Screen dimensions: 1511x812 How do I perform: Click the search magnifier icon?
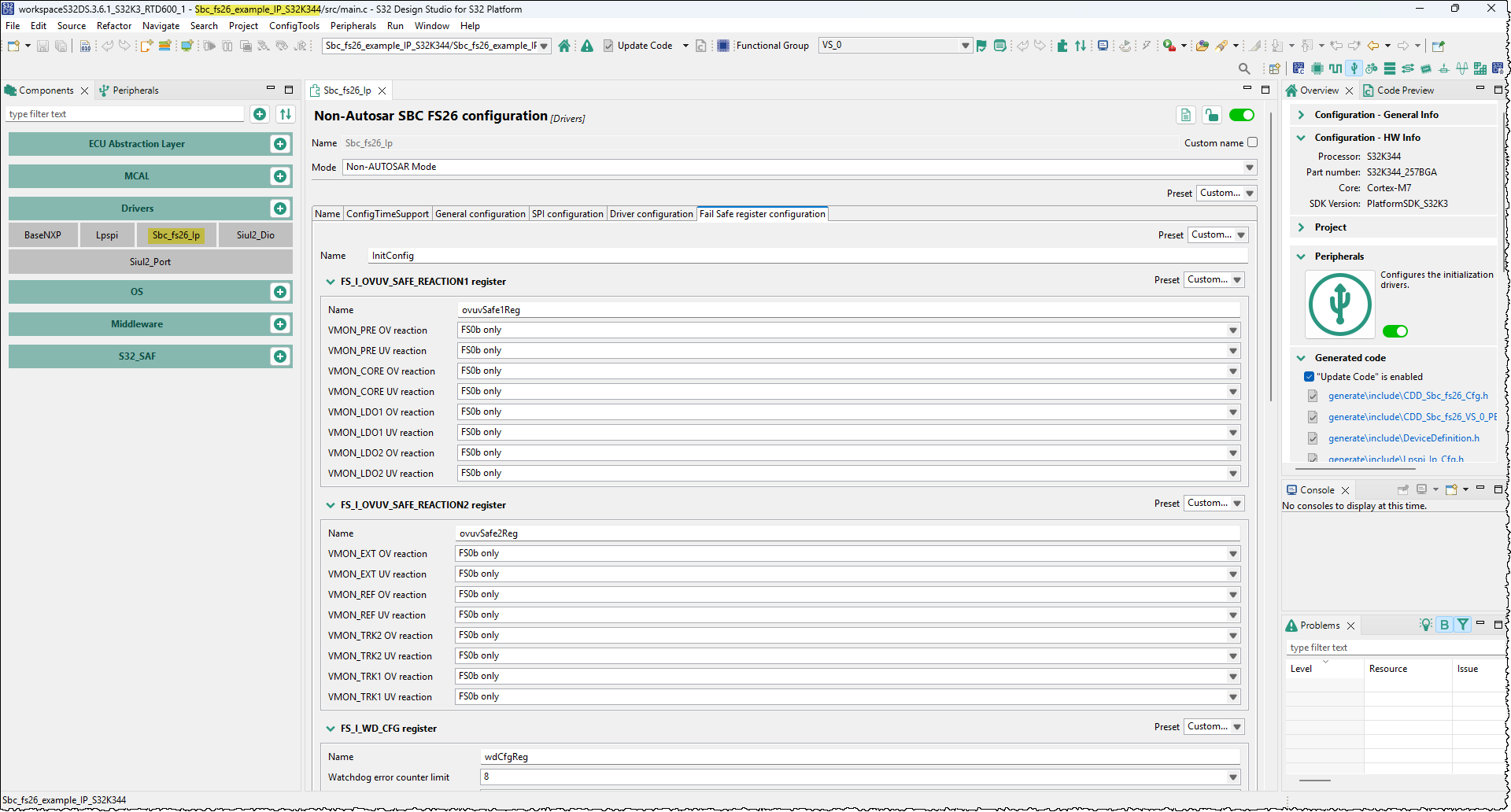tap(1244, 68)
